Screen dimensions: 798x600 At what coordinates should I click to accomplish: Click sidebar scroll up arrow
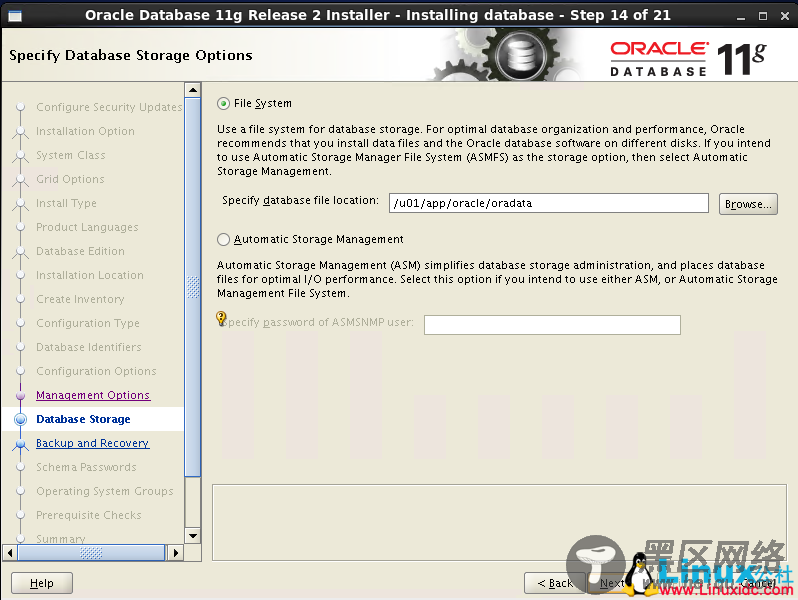tap(193, 91)
